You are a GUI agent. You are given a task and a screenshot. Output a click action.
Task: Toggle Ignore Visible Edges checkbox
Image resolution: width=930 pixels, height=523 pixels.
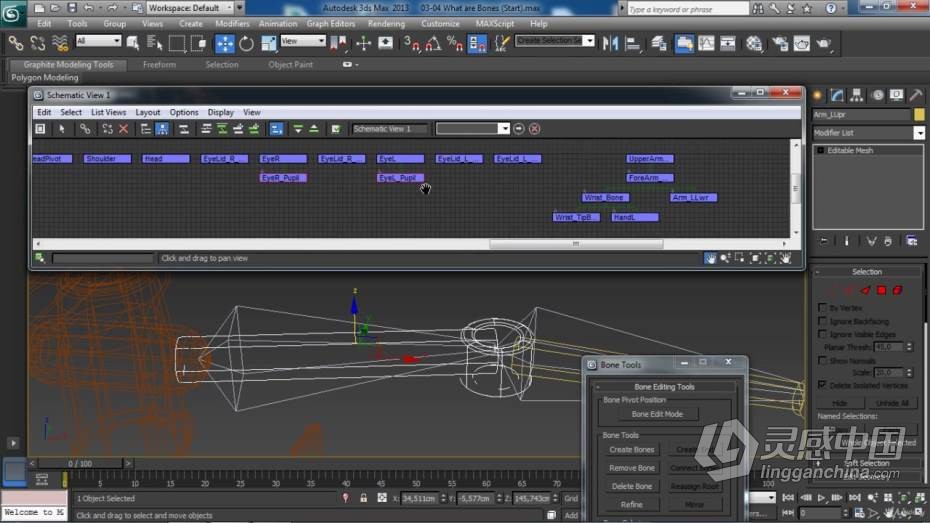point(822,334)
